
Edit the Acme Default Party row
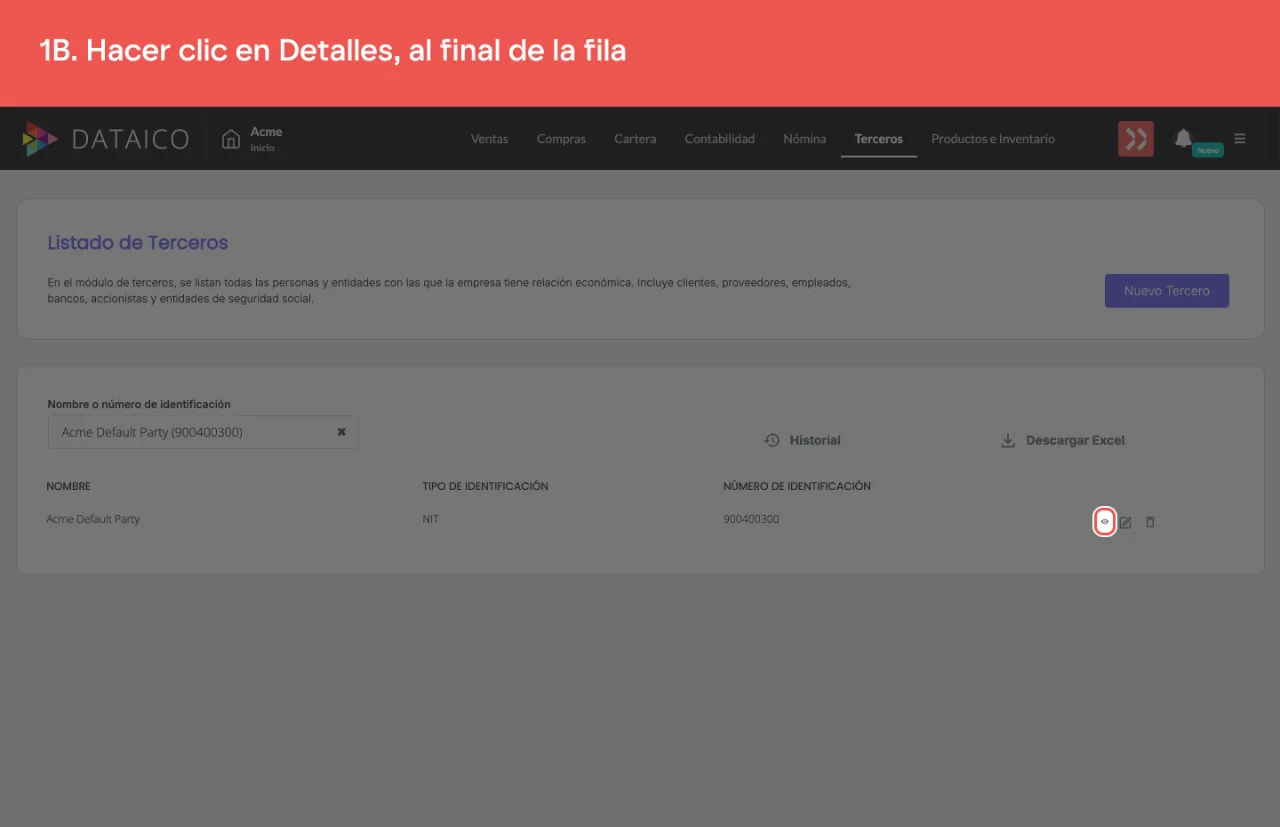[1125, 522]
